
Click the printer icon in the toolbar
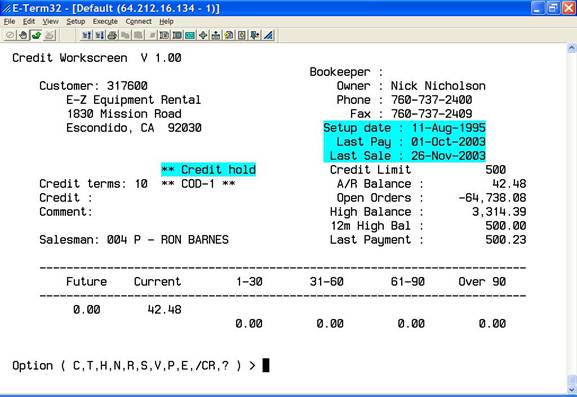(112, 35)
